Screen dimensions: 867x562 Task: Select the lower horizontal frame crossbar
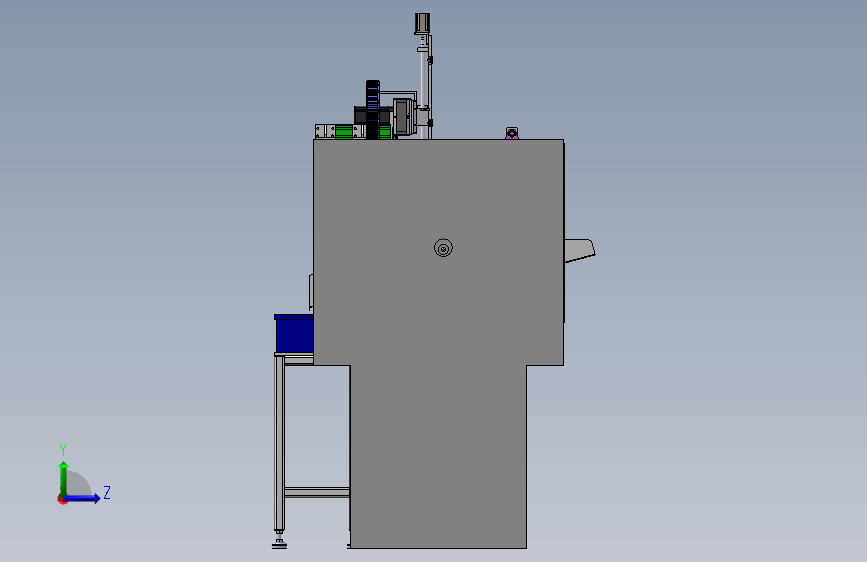pos(317,492)
